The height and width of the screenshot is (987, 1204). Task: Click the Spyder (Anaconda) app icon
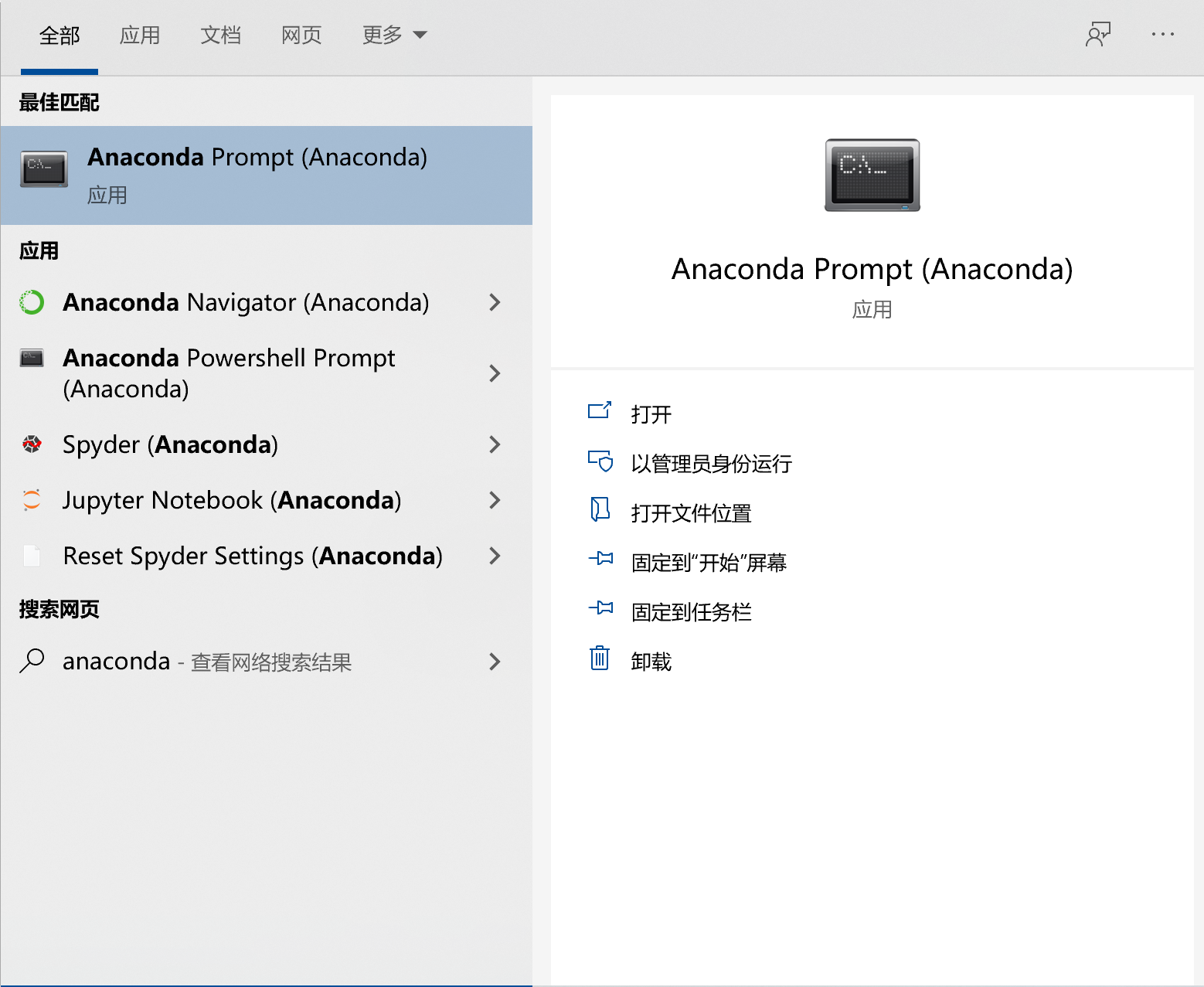pos(31,444)
